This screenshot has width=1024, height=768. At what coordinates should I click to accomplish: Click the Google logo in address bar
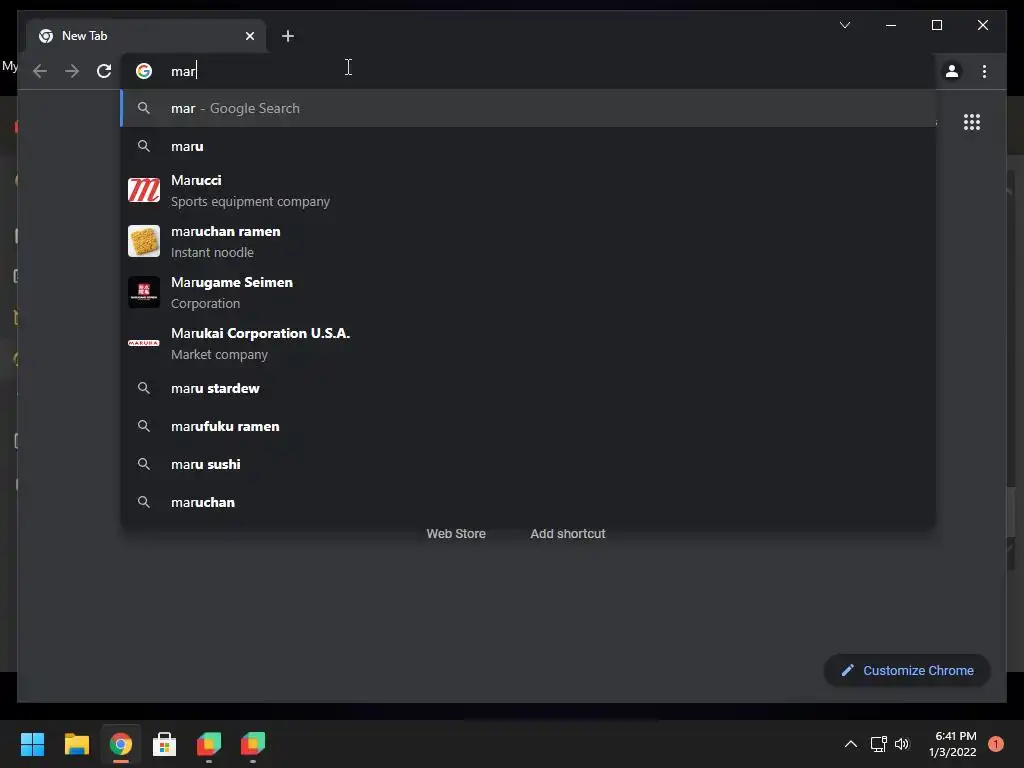coord(144,71)
